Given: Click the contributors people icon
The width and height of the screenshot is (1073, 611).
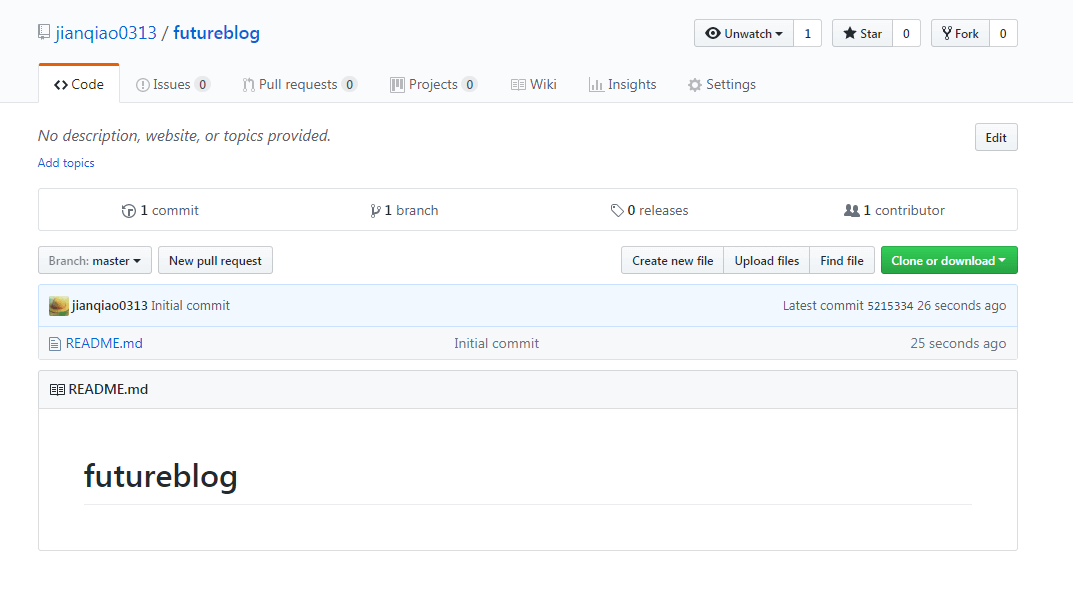Looking at the screenshot, I should [851, 211].
